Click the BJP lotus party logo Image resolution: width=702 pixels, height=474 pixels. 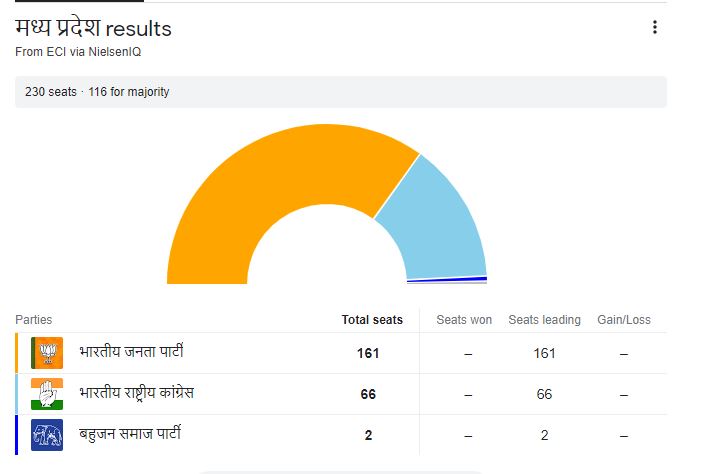pos(47,353)
